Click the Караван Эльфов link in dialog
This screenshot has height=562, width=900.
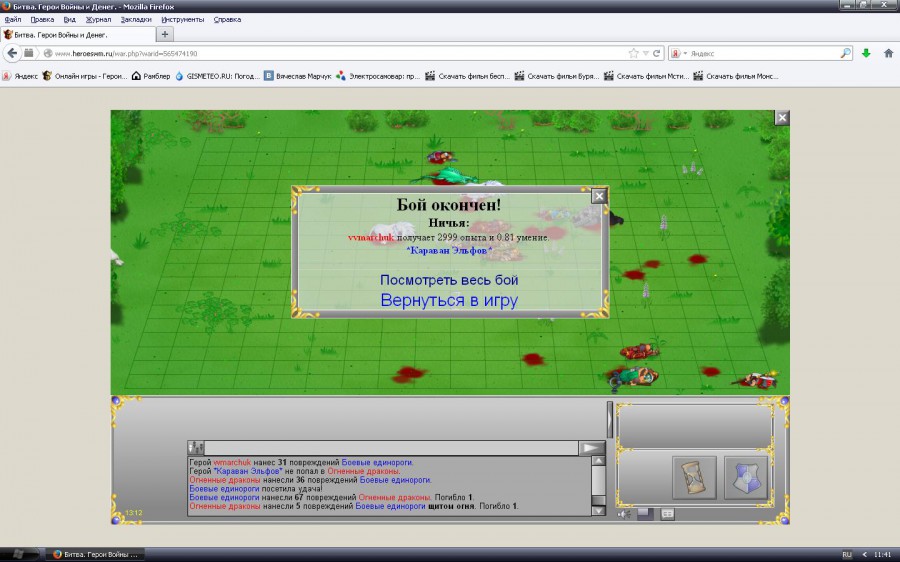point(449,250)
